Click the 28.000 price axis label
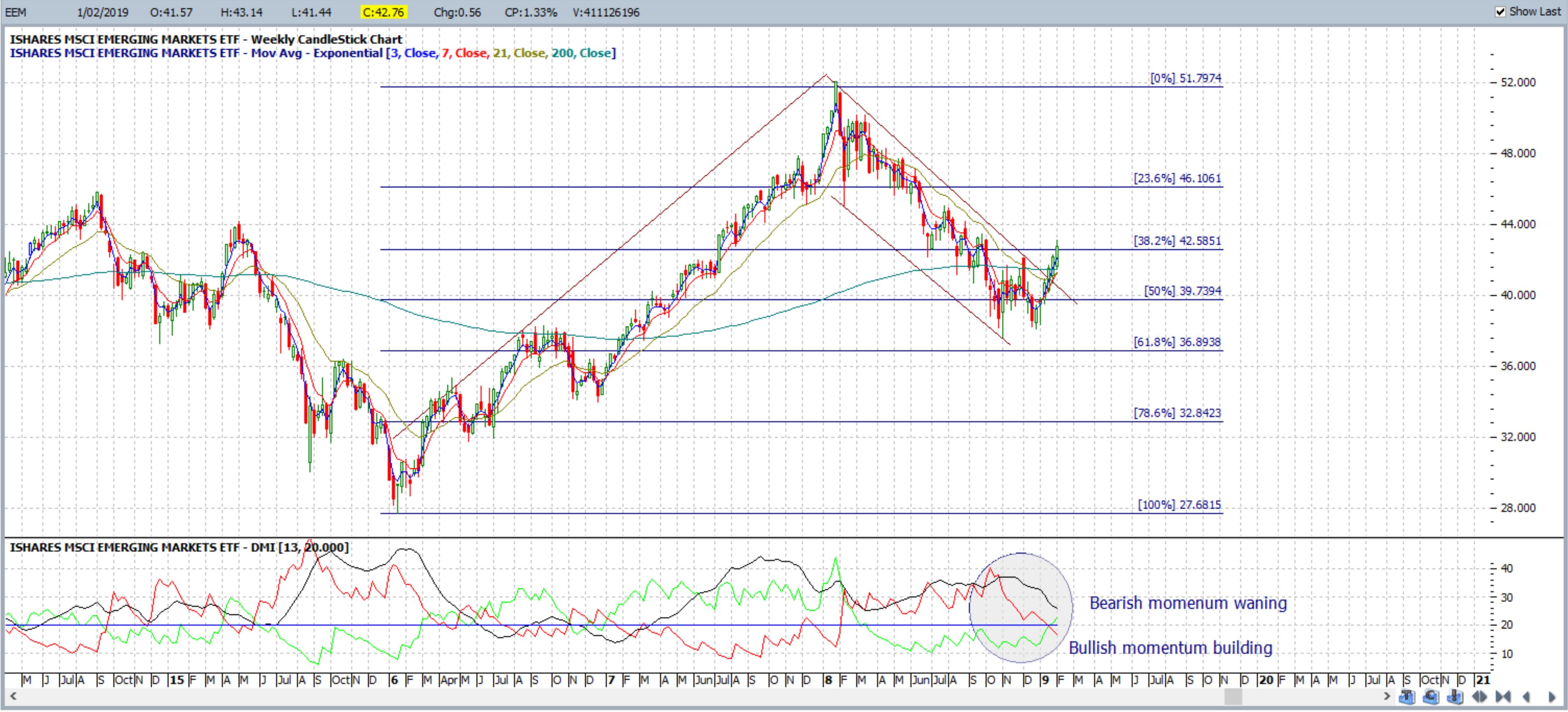This screenshot has height=712, width=1568. pos(1518,508)
